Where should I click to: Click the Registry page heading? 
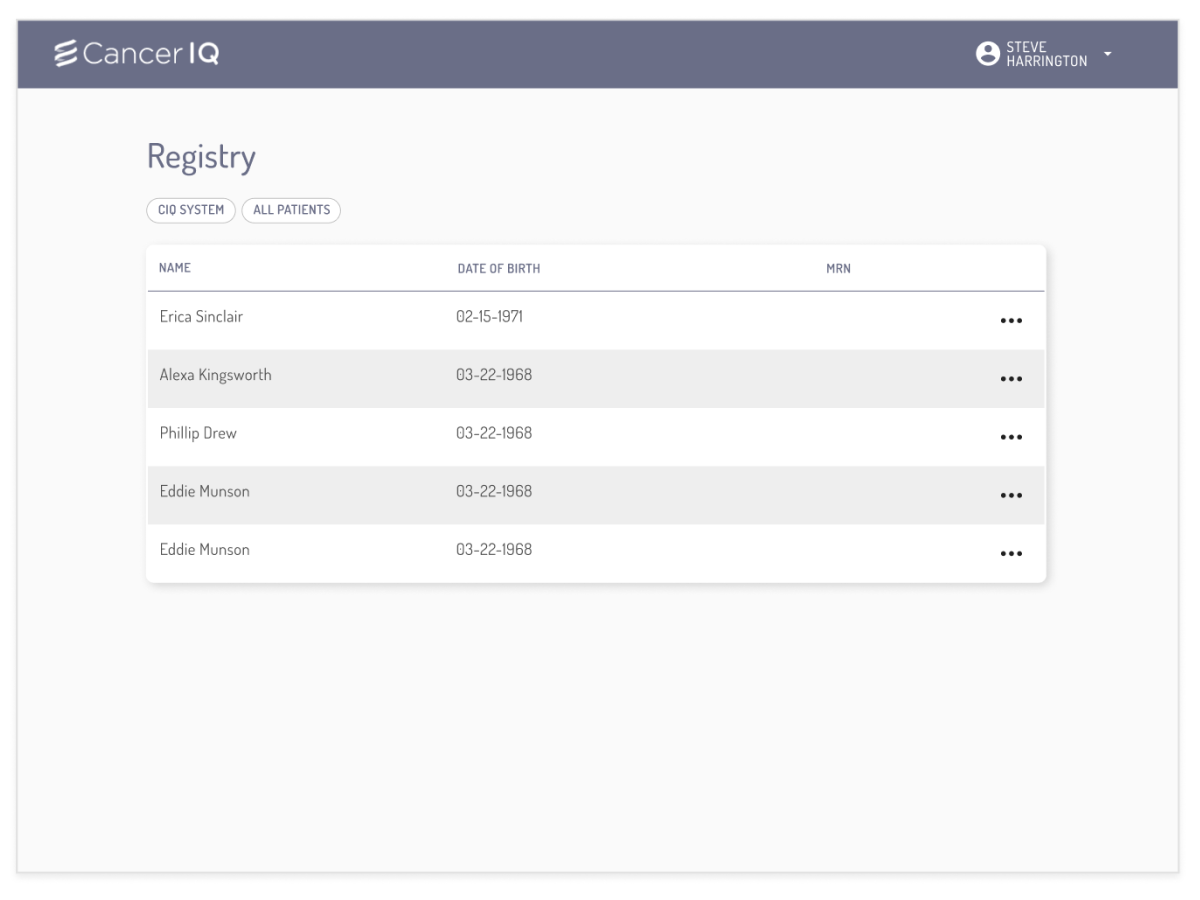click(x=201, y=158)
